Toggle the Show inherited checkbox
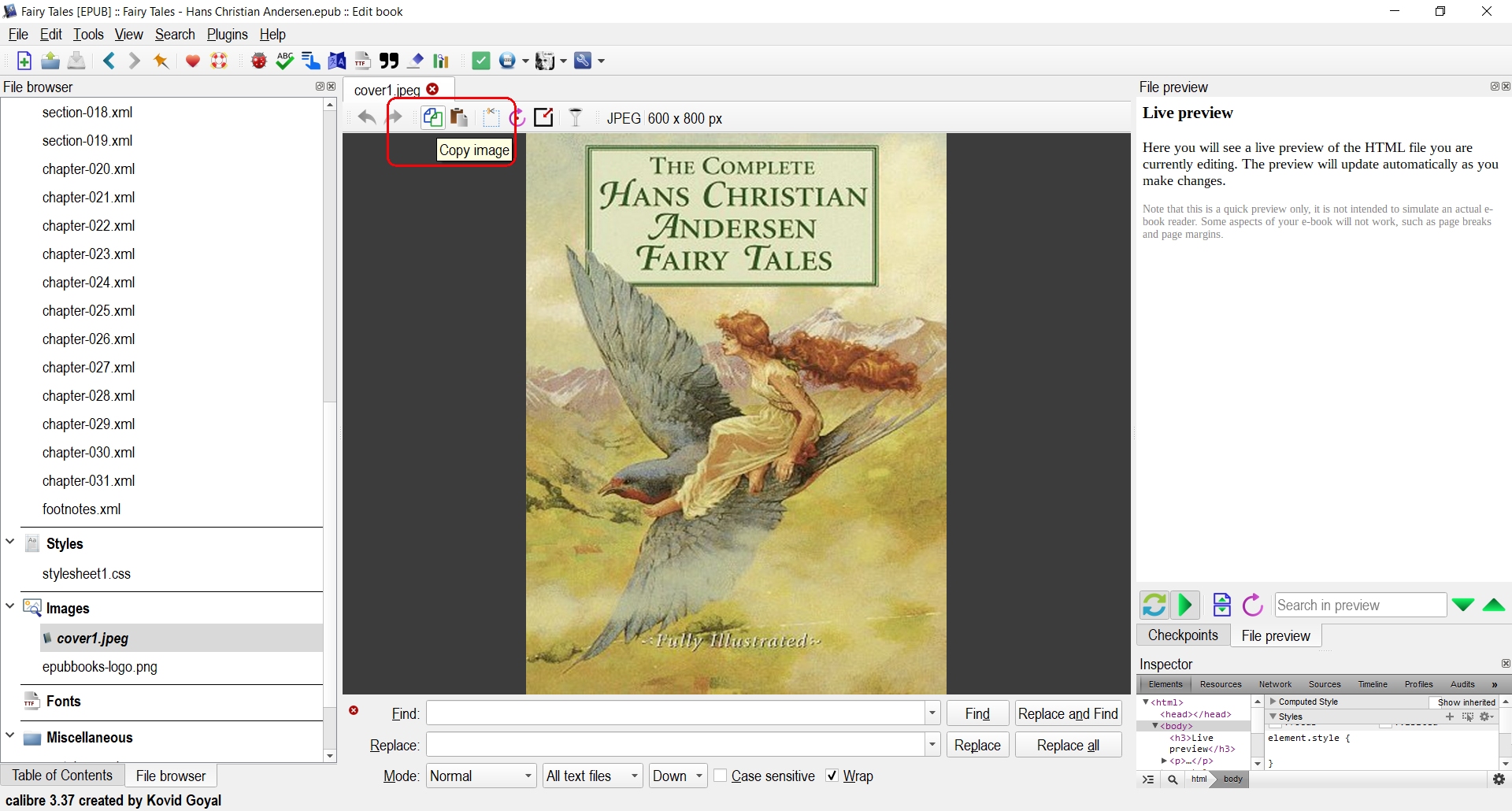Screen dimensions: 1512x811 [x=1434, y=702]
